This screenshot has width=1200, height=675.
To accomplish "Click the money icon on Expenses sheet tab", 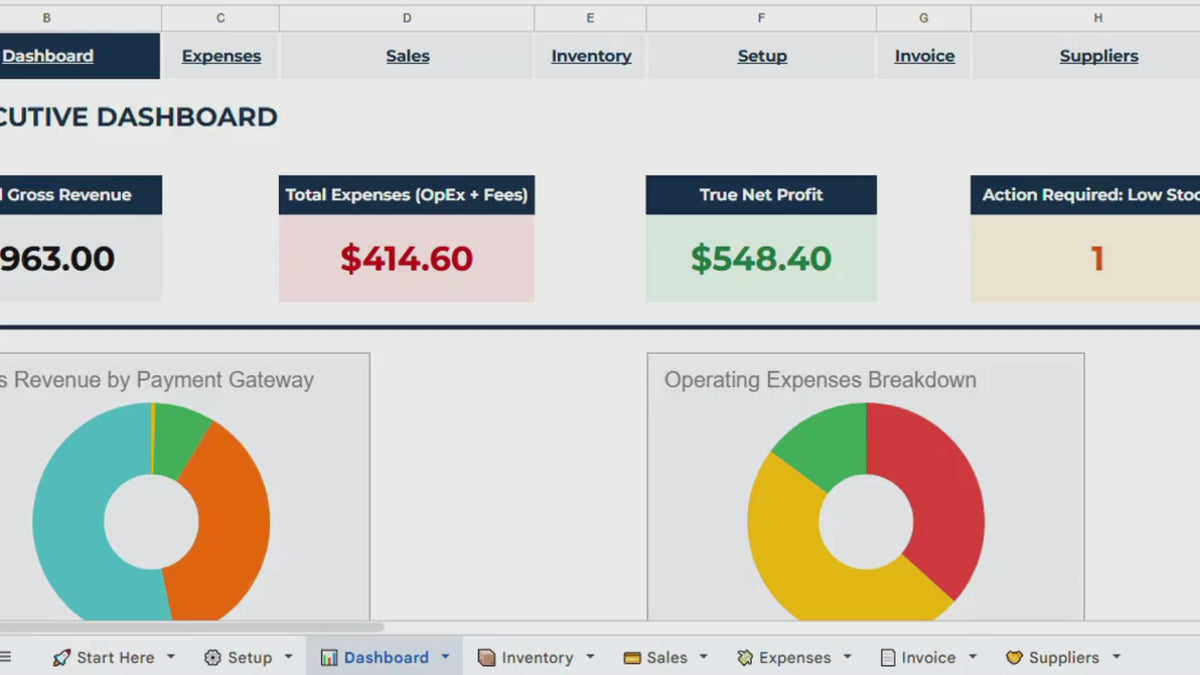I will (x=745, y=657).
